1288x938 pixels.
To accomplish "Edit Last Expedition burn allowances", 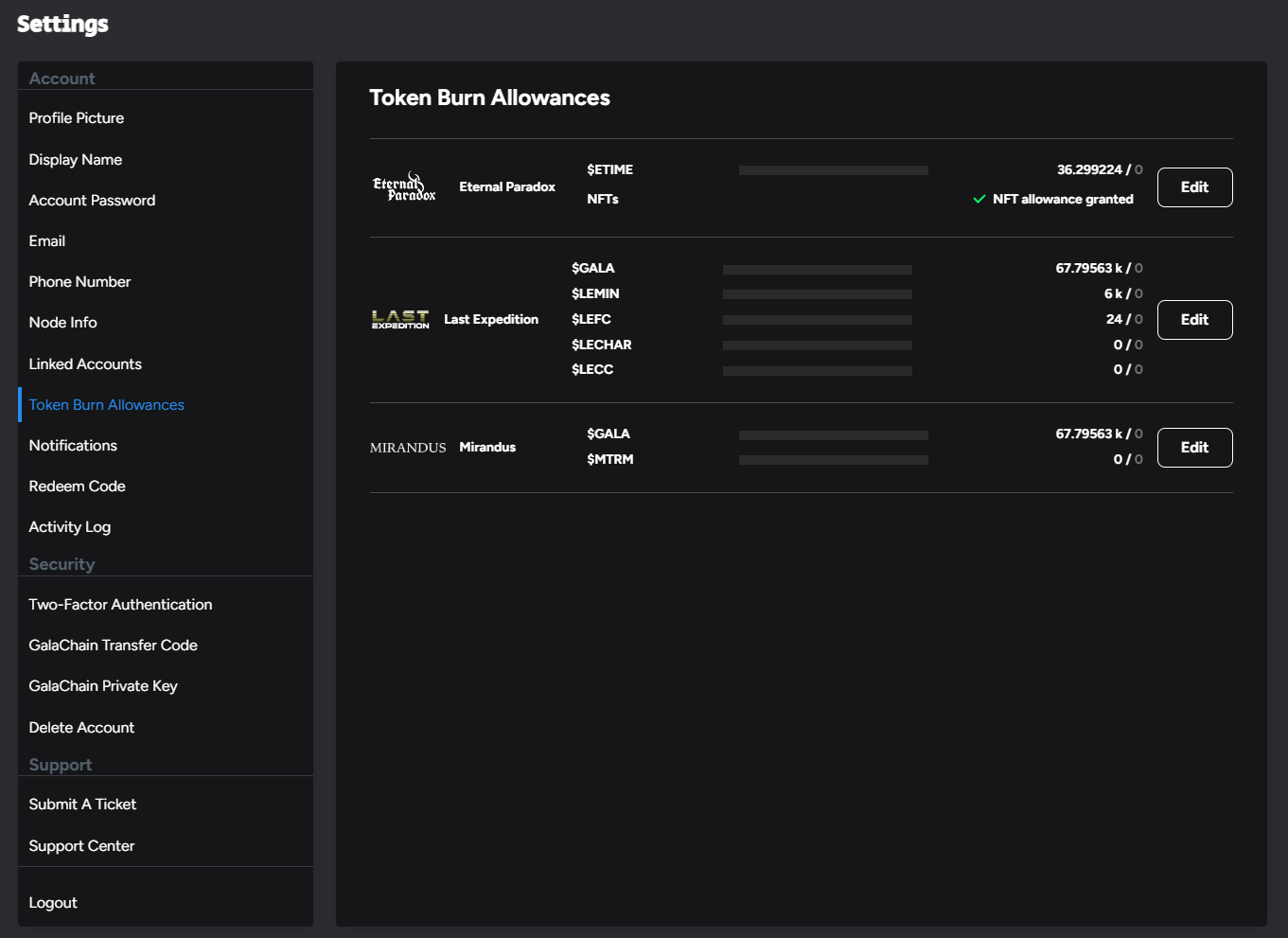I will click(1194, 320).
